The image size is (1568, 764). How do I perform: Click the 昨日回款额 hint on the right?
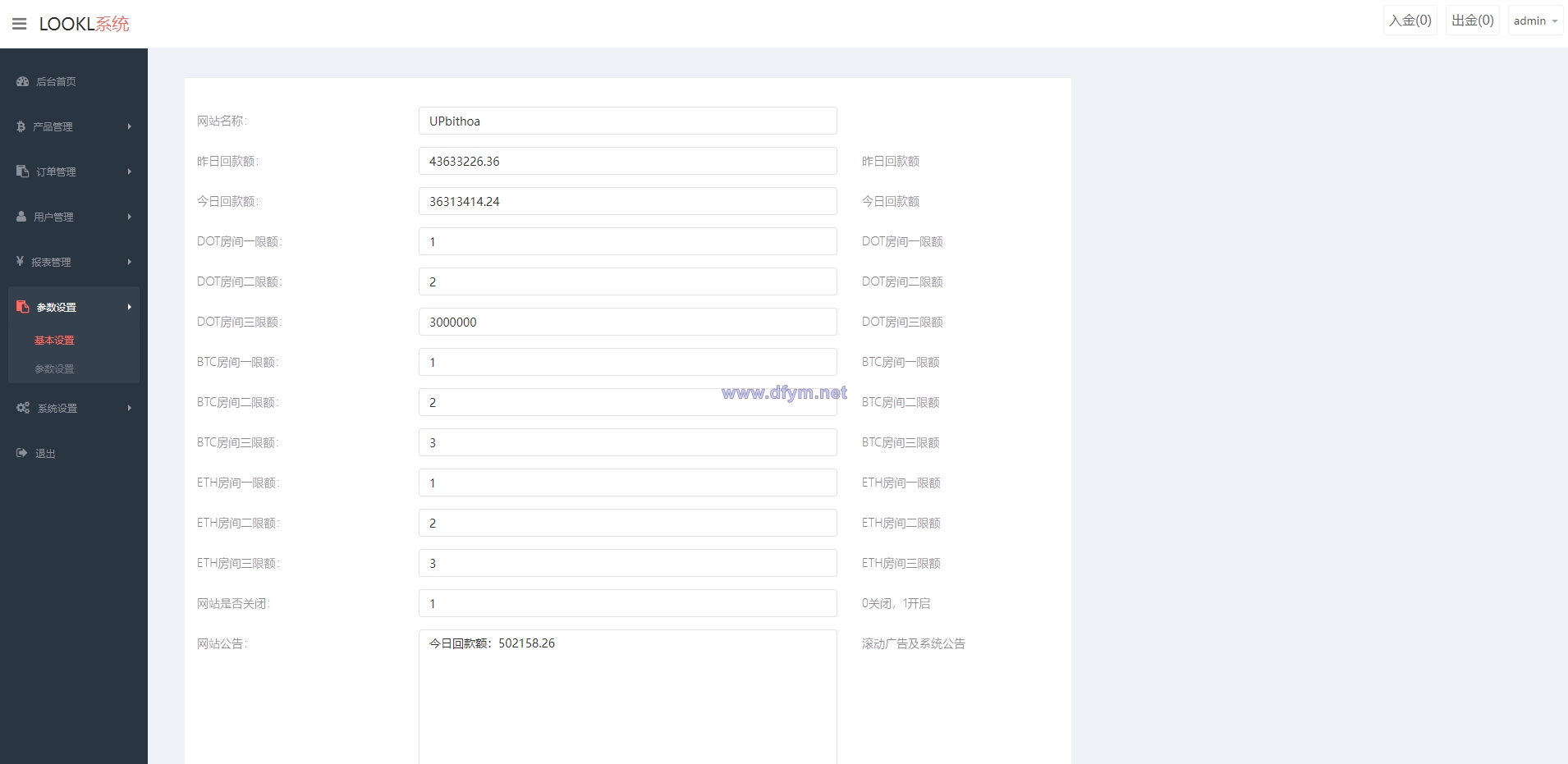[890, 161]
